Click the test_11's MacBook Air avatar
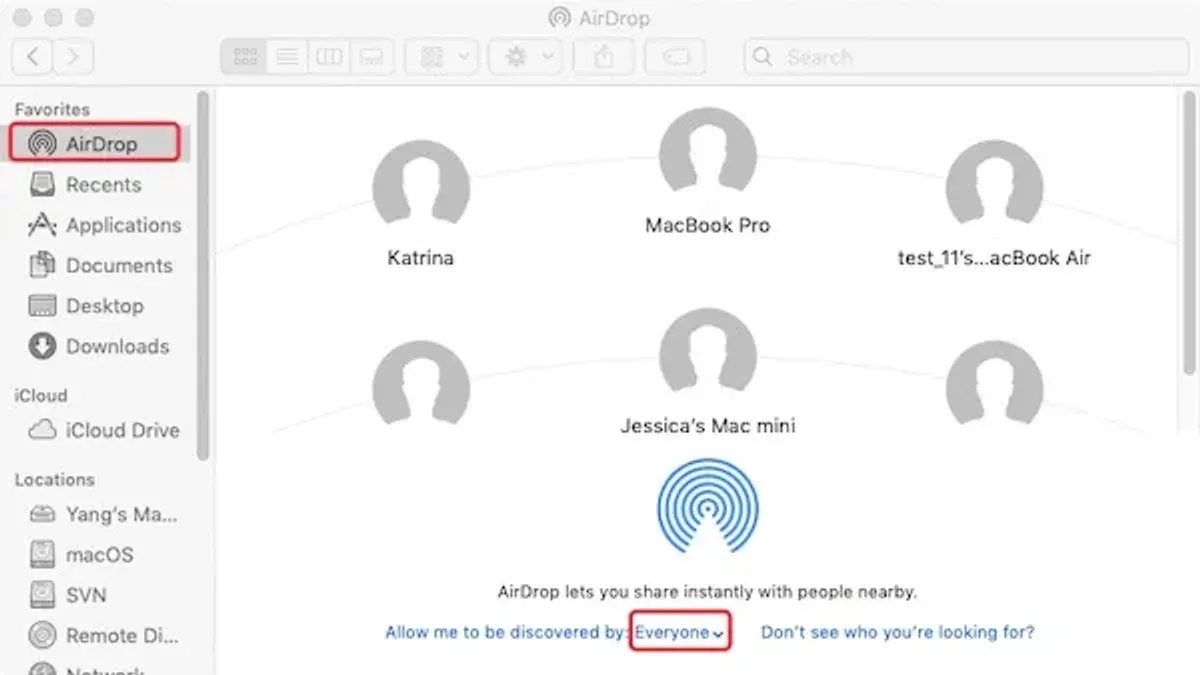The image size is (1200, 675). point(994,188)
